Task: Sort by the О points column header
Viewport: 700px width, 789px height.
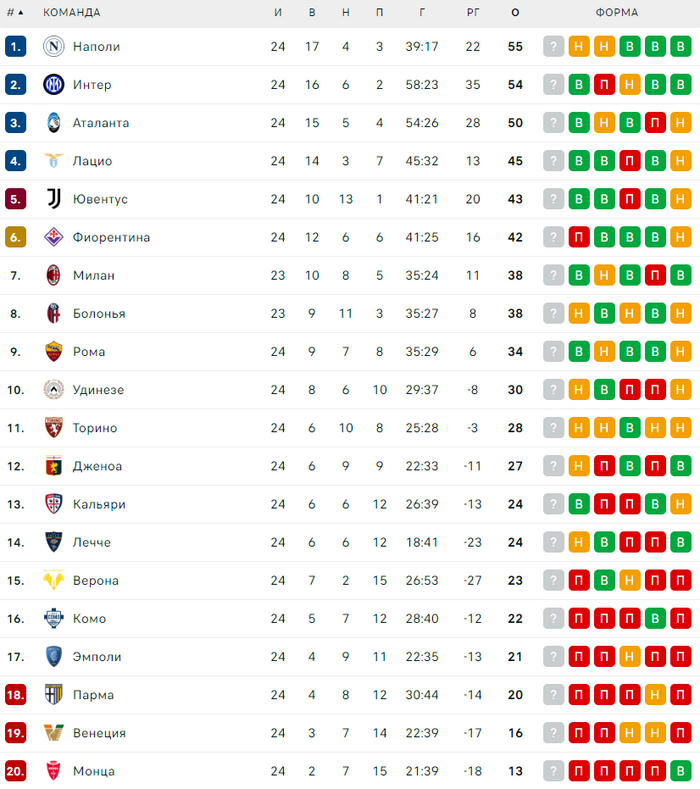Action: click(515, 13)
